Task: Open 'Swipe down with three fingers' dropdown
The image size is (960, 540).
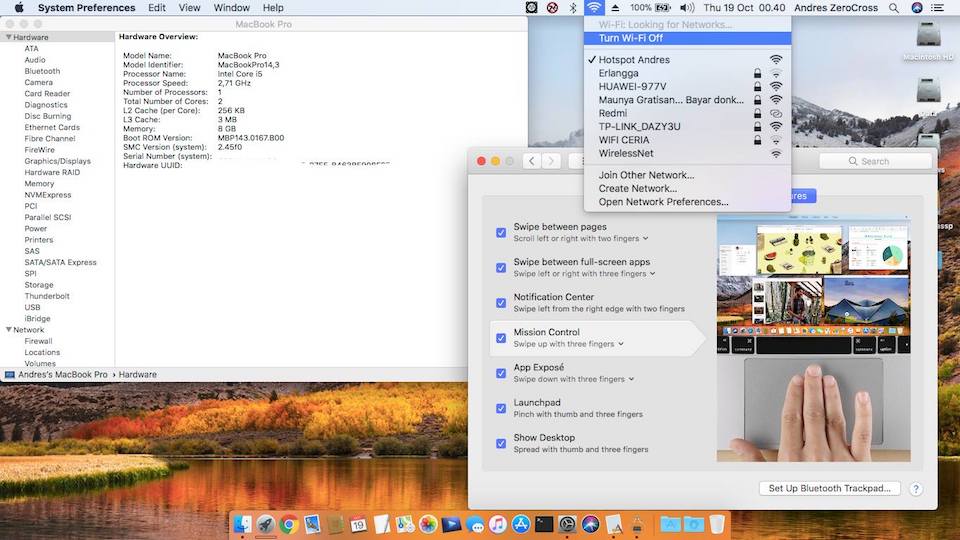Action: point(574,379)
